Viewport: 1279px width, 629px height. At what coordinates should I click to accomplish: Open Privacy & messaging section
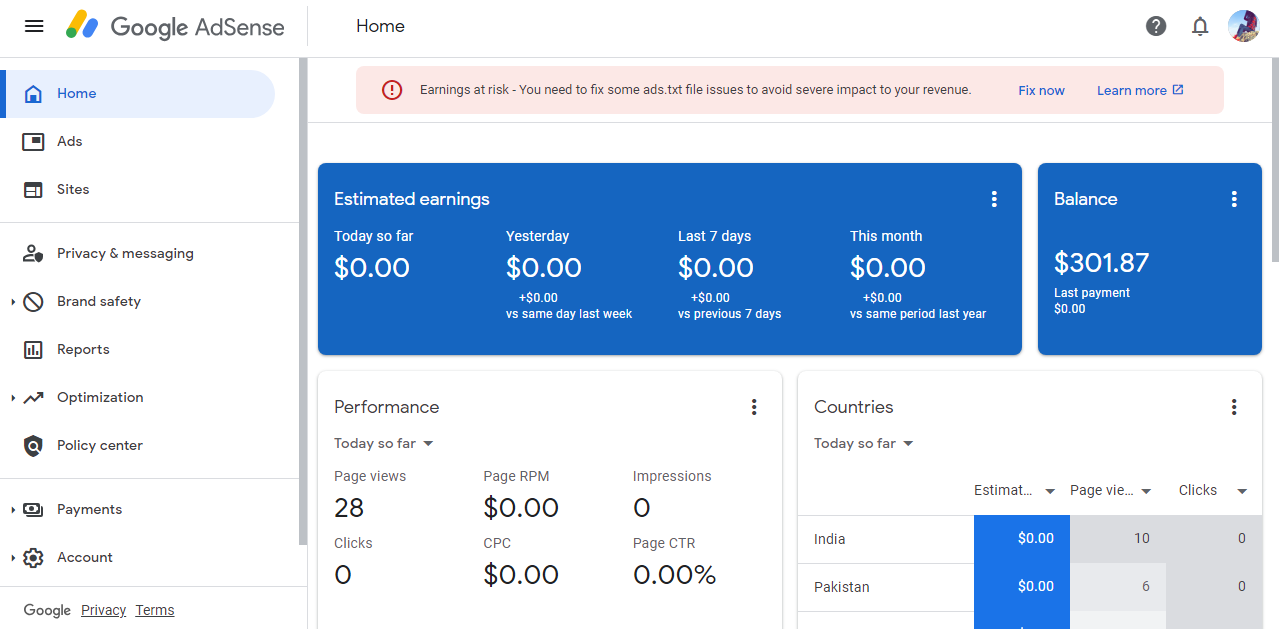138,253
